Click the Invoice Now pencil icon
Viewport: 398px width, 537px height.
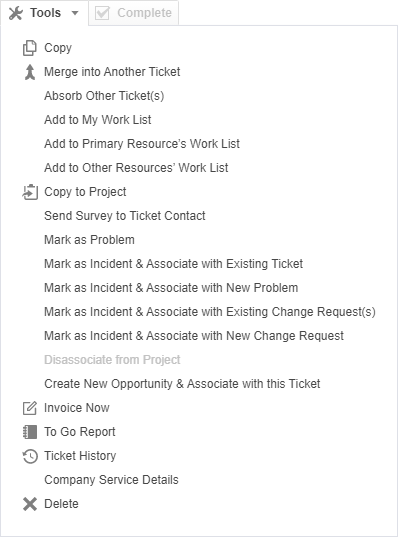coord(30,408)
